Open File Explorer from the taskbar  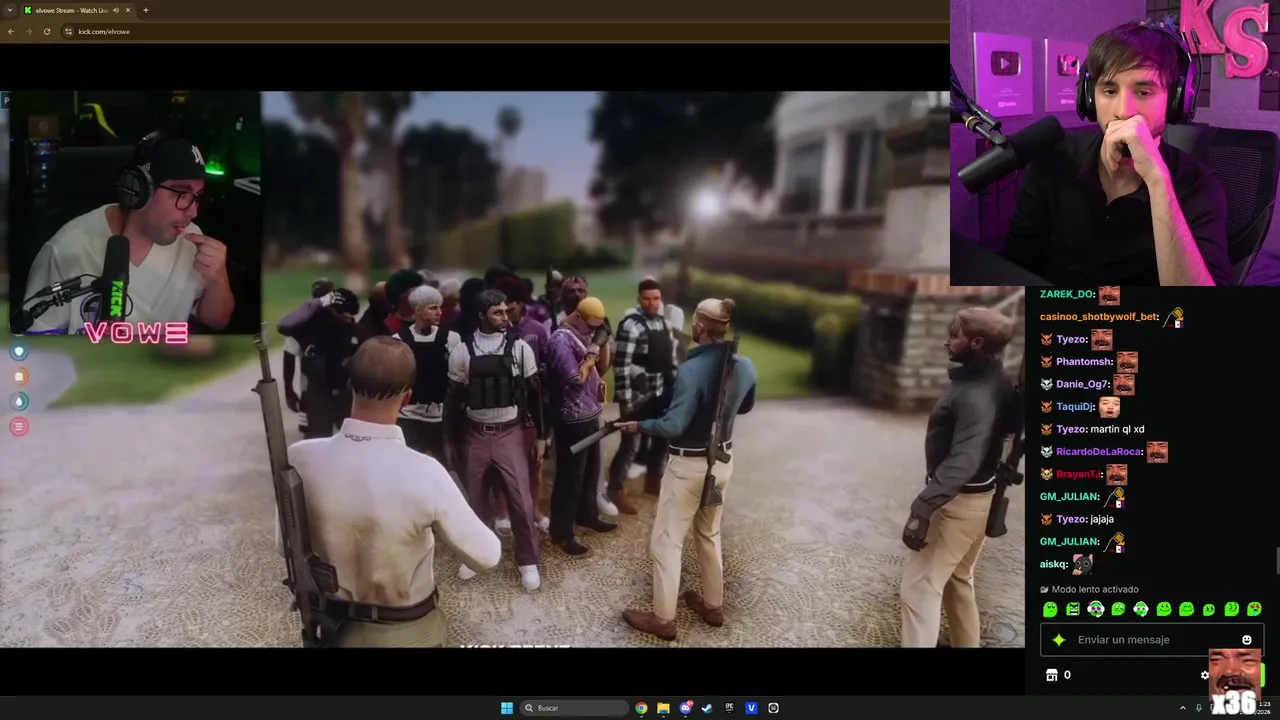click(x=663, y=708)
